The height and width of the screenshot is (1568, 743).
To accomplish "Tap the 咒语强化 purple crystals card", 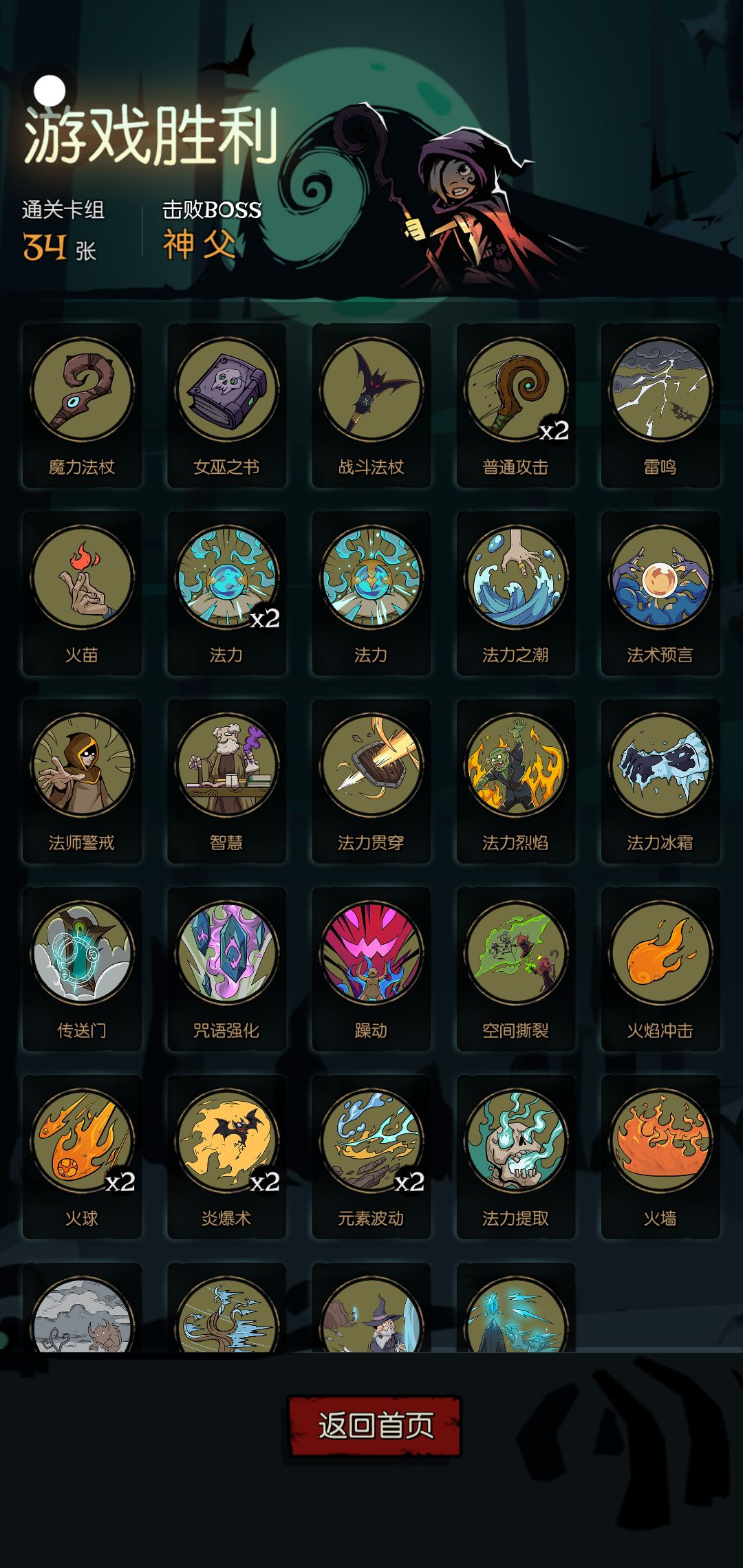I will coord(226,969).
